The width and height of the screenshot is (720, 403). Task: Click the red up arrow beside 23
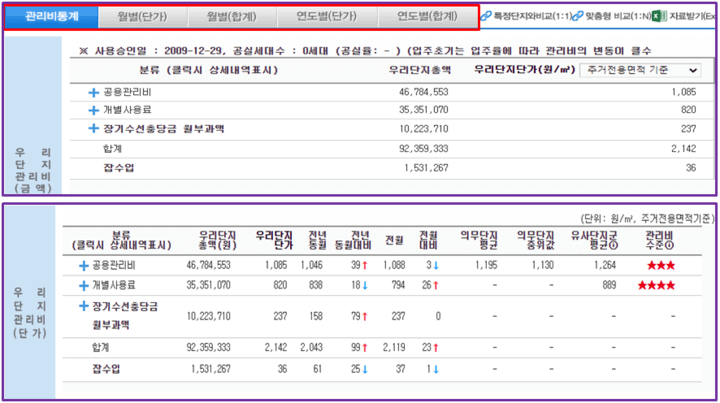pos(436,348)
